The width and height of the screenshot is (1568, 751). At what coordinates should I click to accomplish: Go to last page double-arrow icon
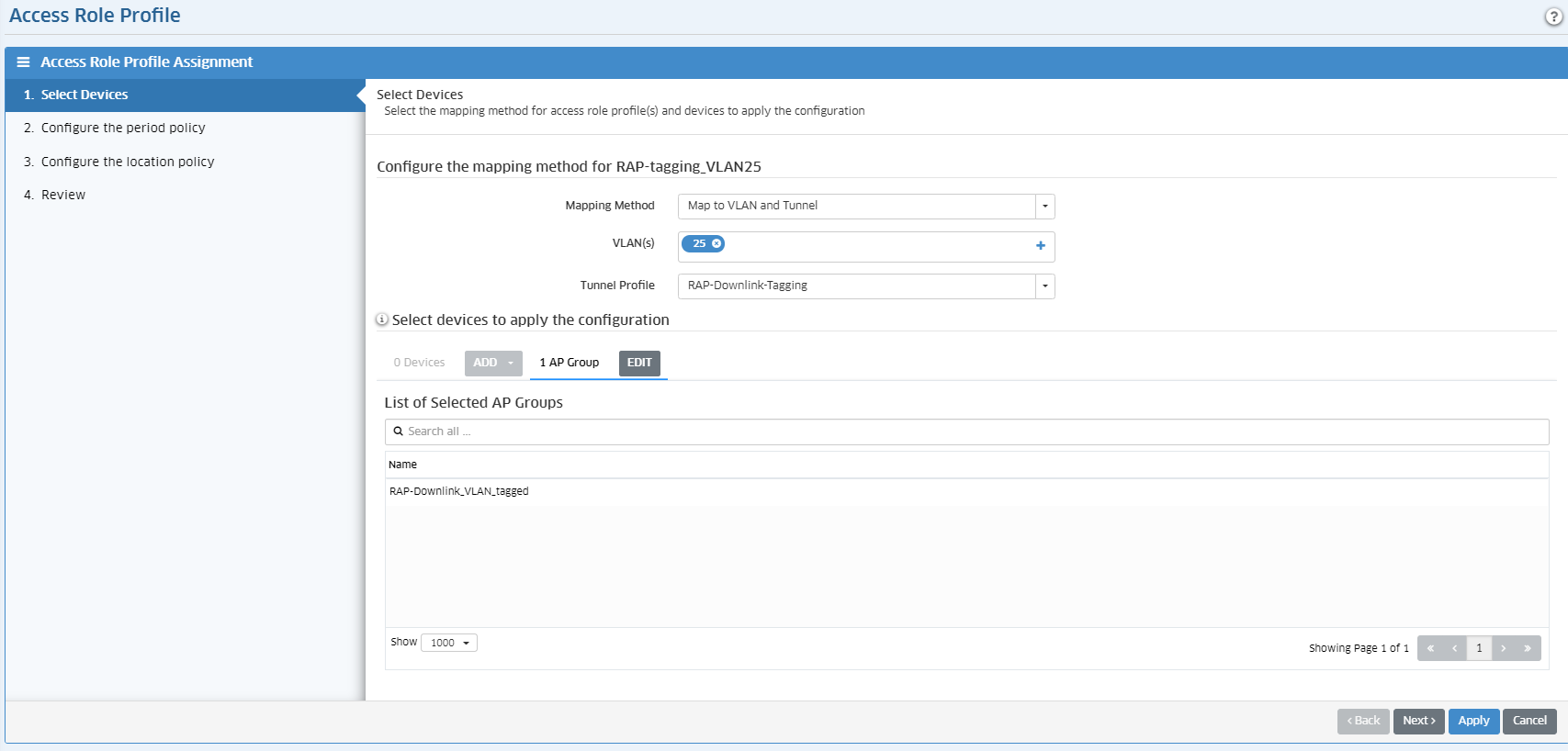[1528, 648]
